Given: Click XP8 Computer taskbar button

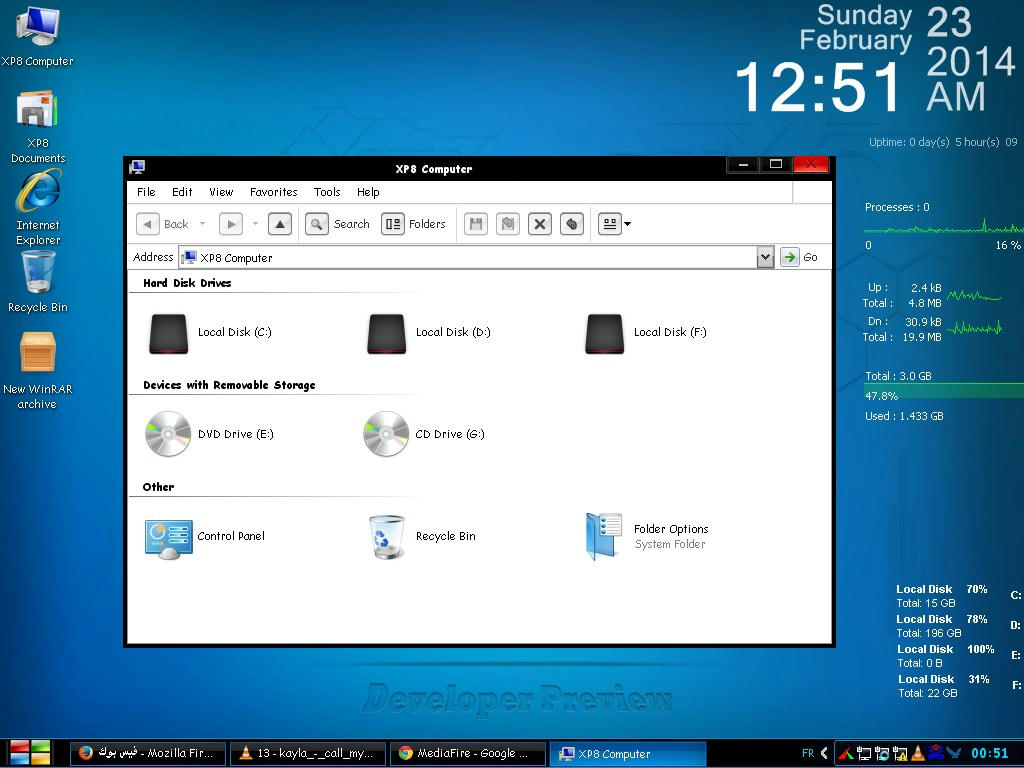Looking at the screenshot, I should 628,753.
